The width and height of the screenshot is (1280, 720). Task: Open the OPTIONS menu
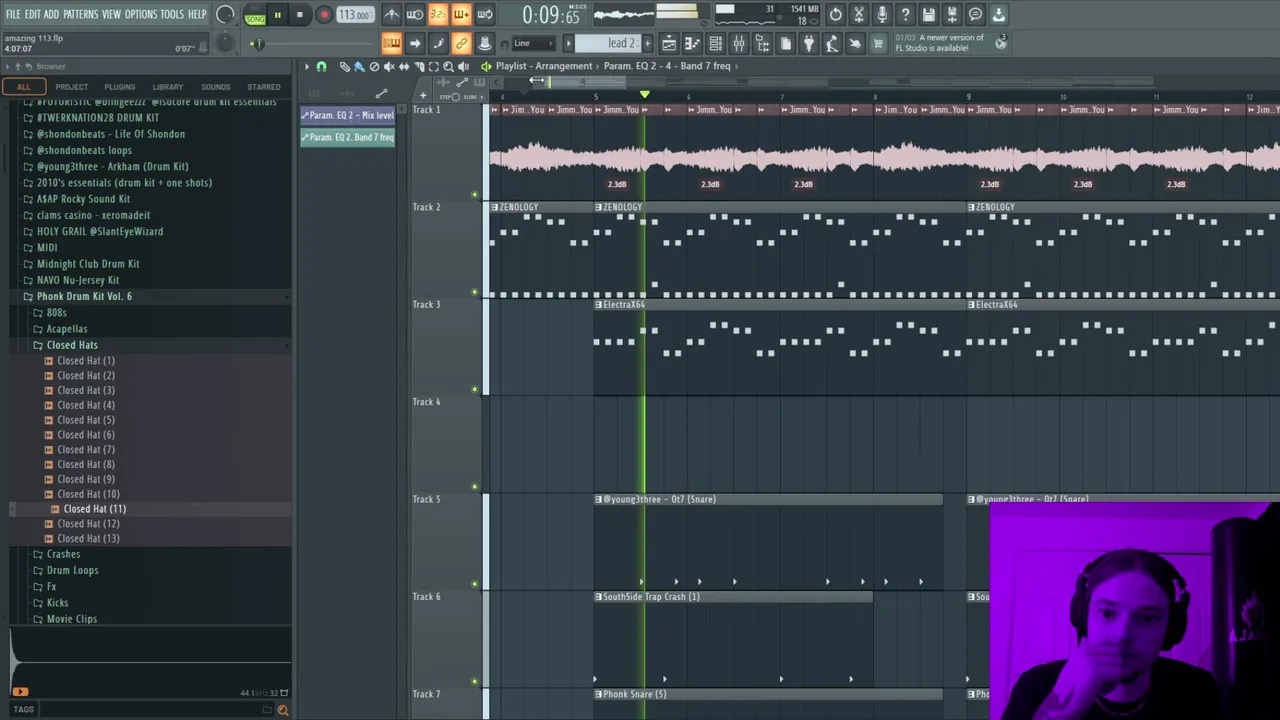point(141,14)
